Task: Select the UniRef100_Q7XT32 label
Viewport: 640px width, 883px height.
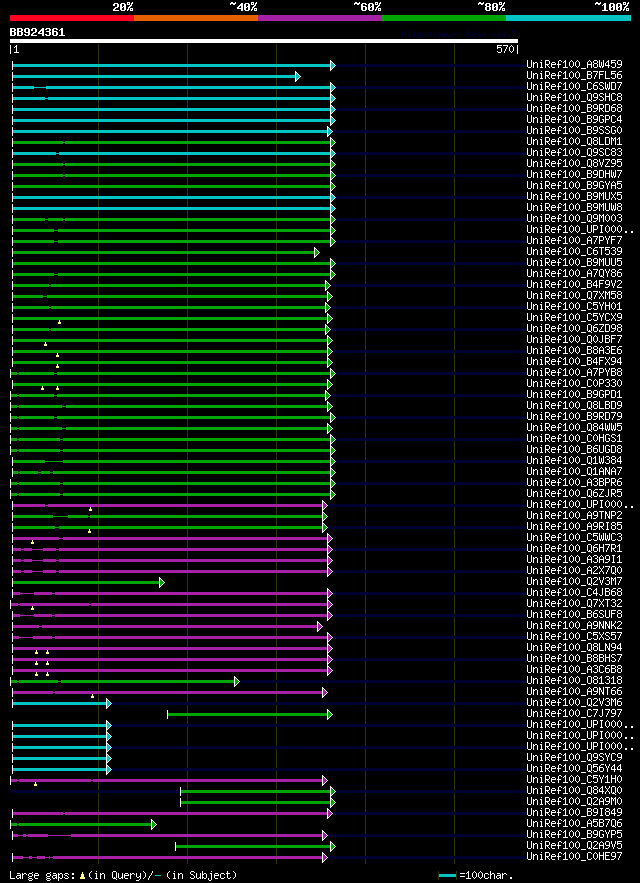Action: [x=574, y=605]
